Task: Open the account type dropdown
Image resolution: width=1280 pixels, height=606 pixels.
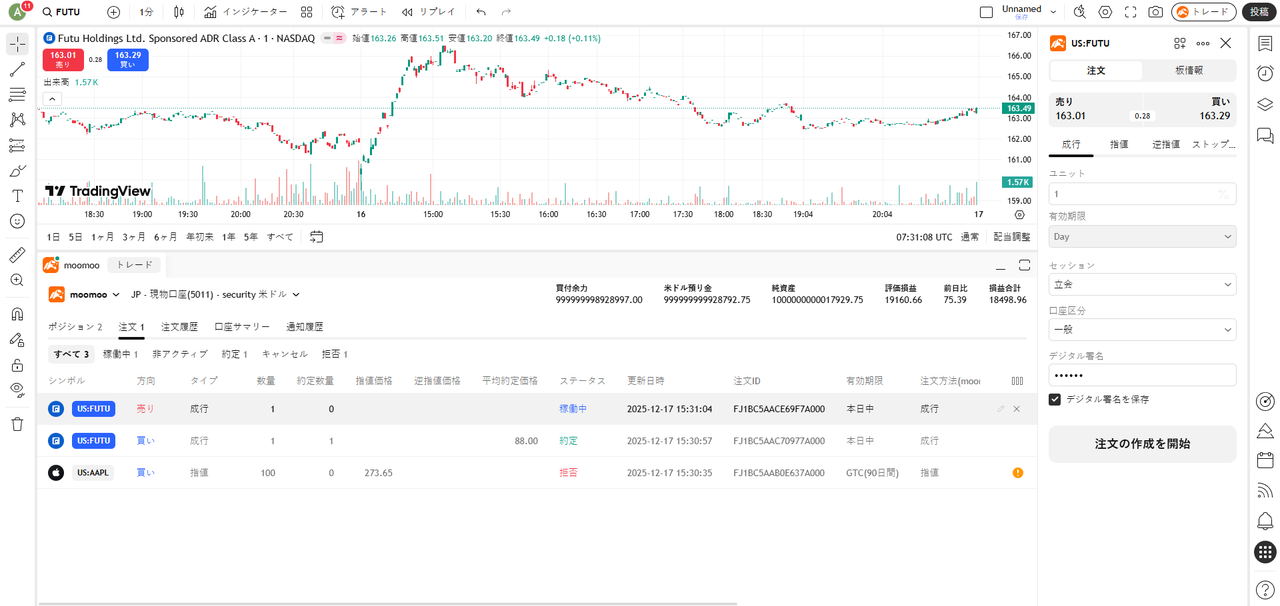Action: [x=1142, y=330]
